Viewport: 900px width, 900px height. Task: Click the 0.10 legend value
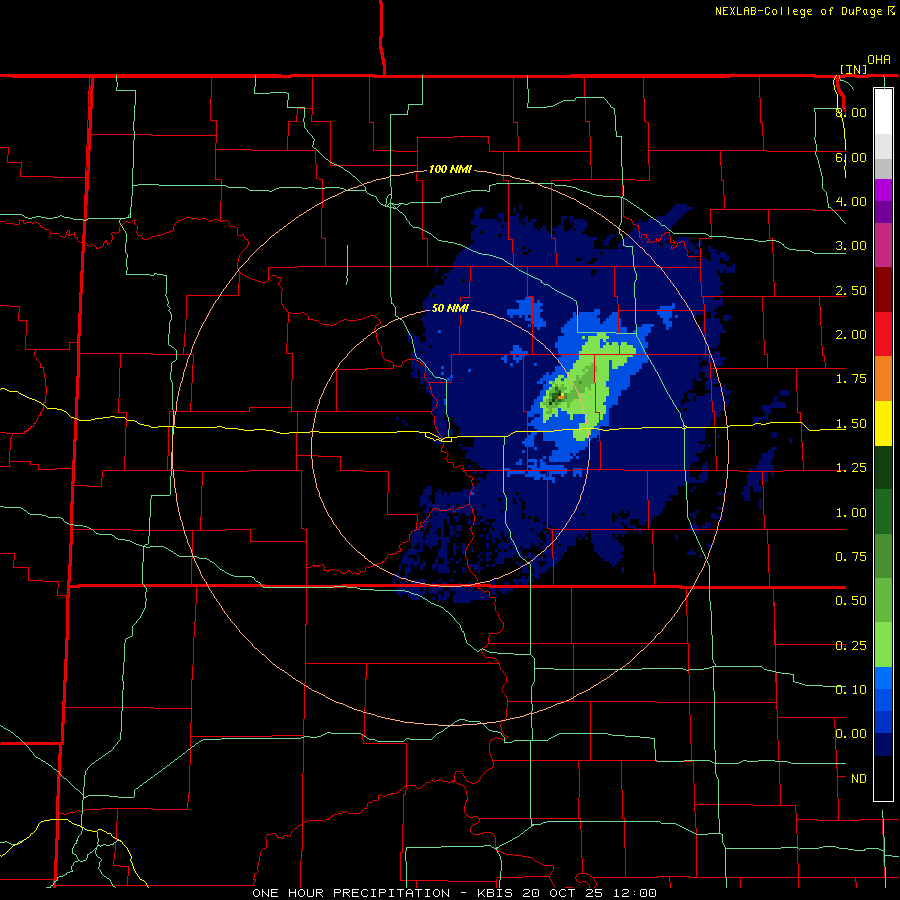click(x=851, y=690)
